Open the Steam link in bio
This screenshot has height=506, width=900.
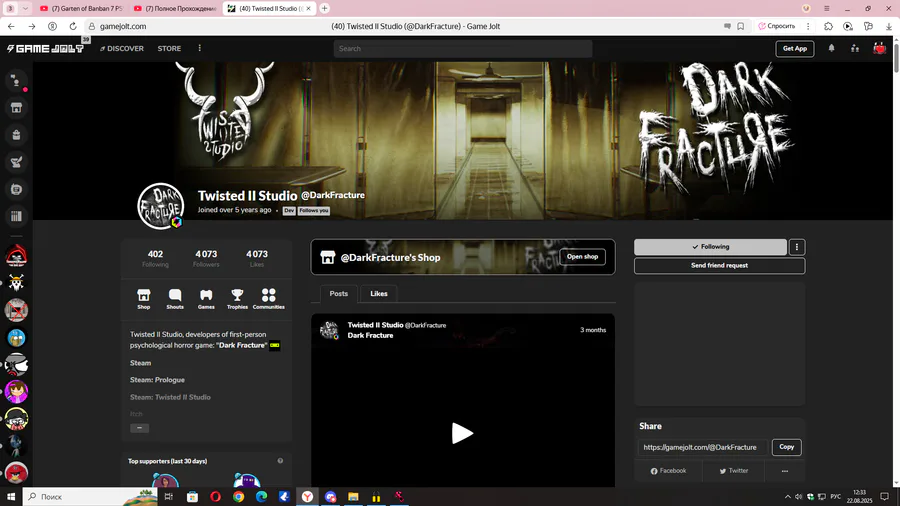(141, 363)
